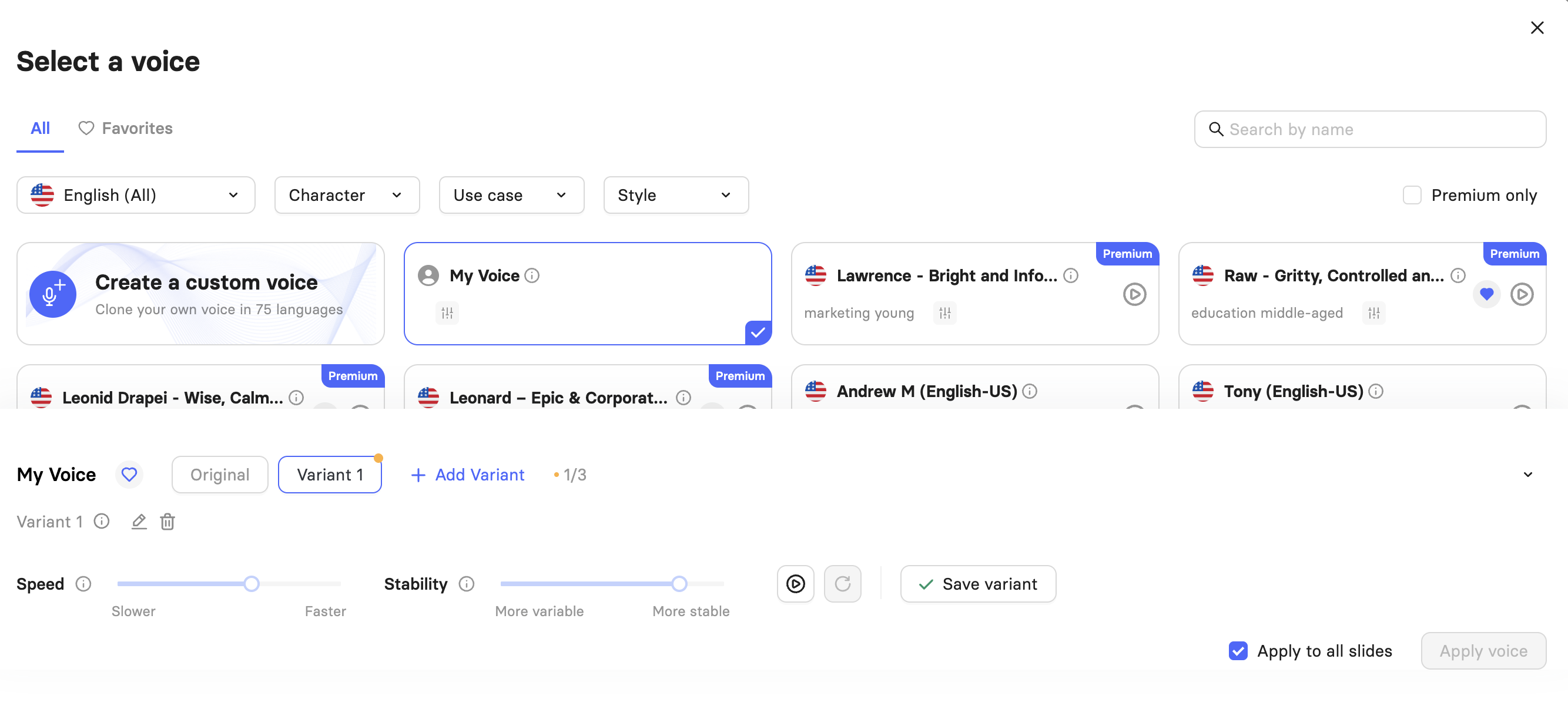Click the Premium badge on Lawrence card
The image size is (1568, 706).
click(1127, 254)
